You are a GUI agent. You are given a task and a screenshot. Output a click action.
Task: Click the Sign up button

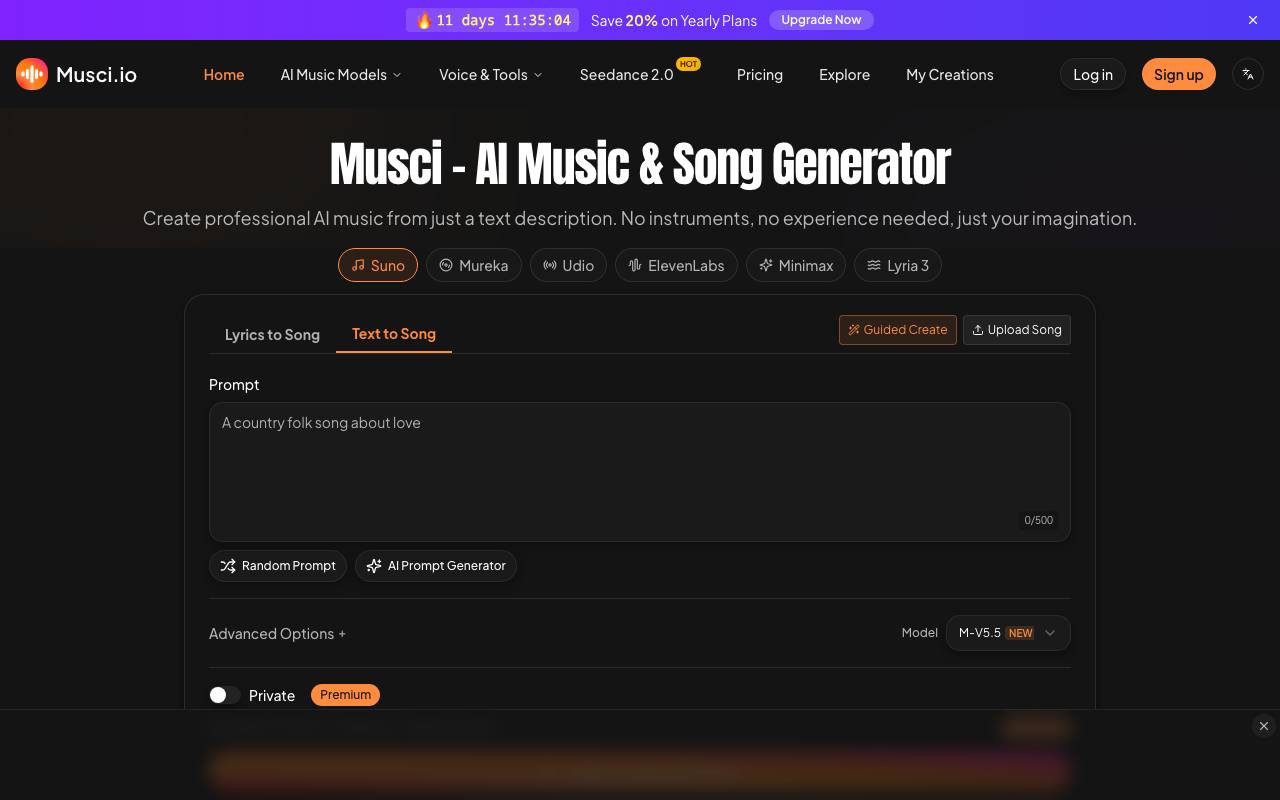point(1179,74)
